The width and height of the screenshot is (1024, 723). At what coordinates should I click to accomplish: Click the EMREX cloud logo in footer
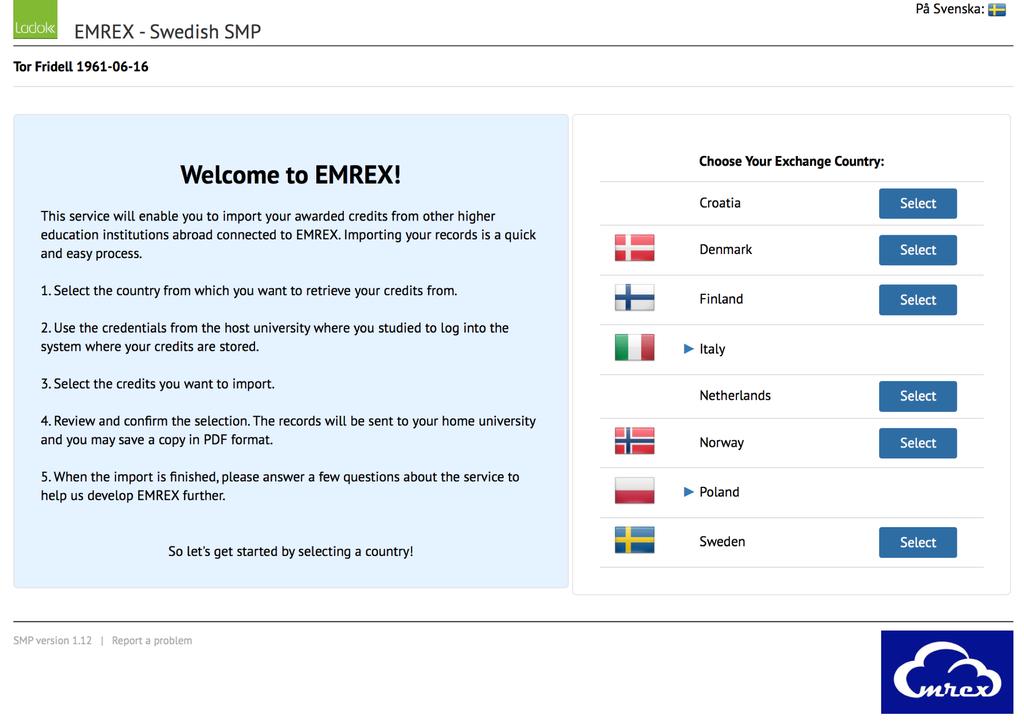click(947, 672)
